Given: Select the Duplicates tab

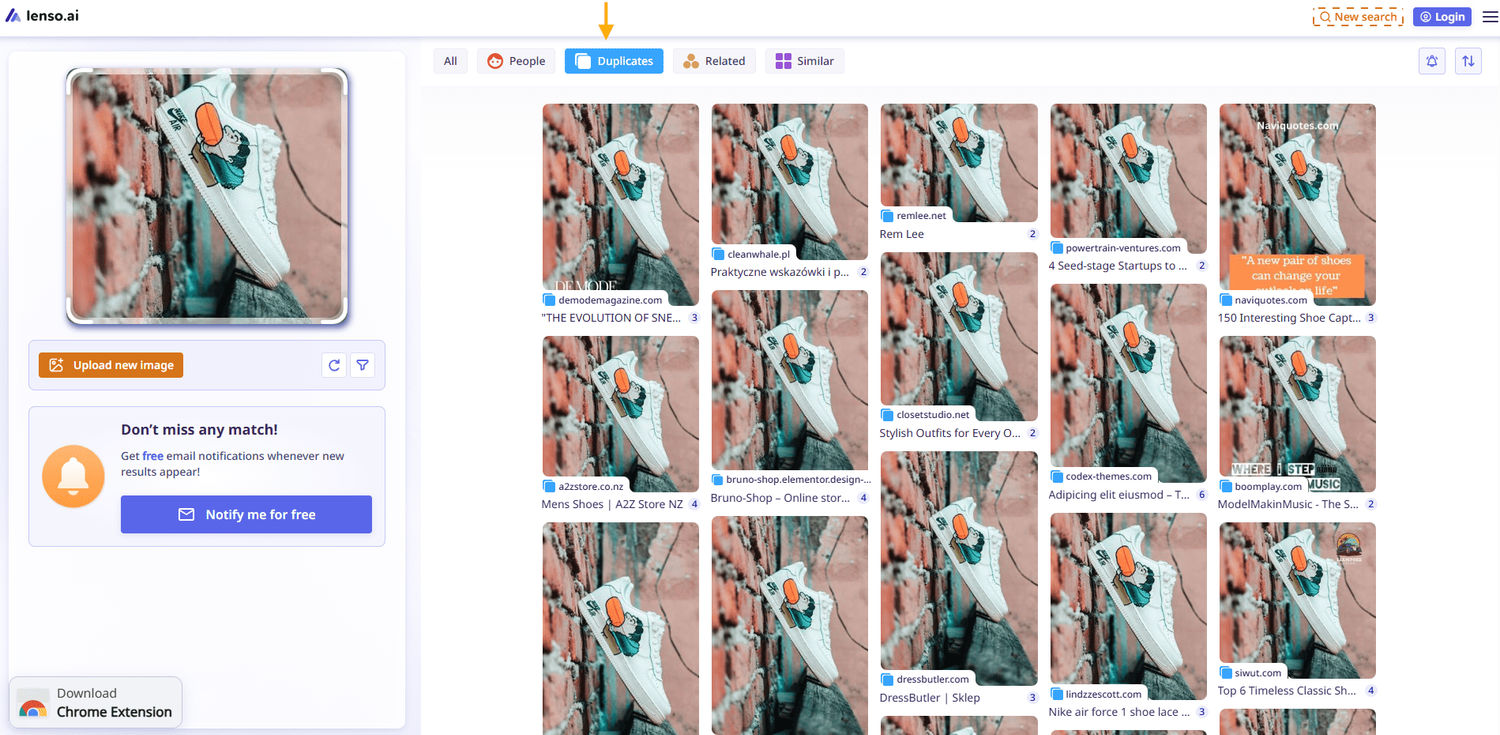Looking at the screenshot, I should tap(614, 61).
